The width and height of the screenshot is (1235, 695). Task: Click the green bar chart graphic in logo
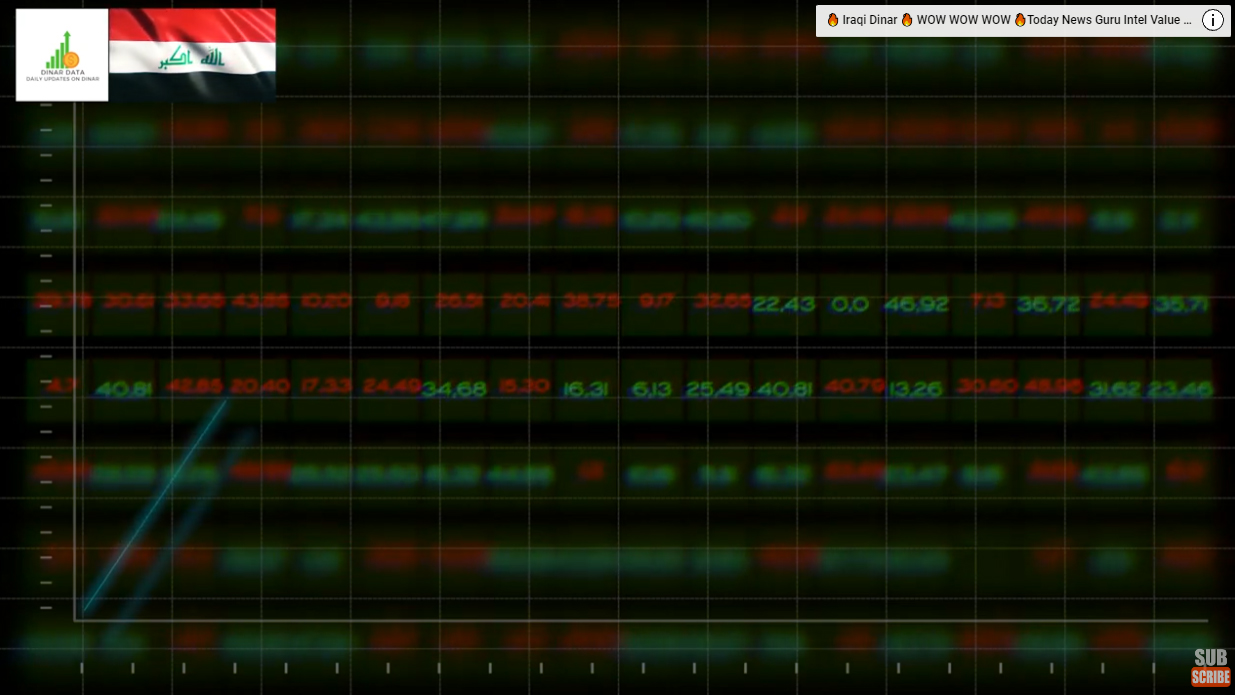61,51
